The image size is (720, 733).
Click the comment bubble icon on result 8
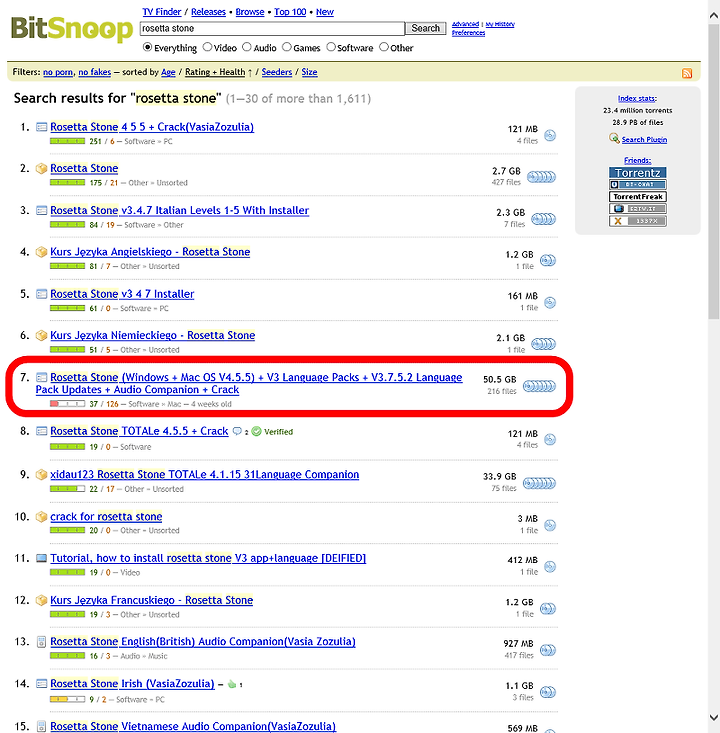coord(237,431)
